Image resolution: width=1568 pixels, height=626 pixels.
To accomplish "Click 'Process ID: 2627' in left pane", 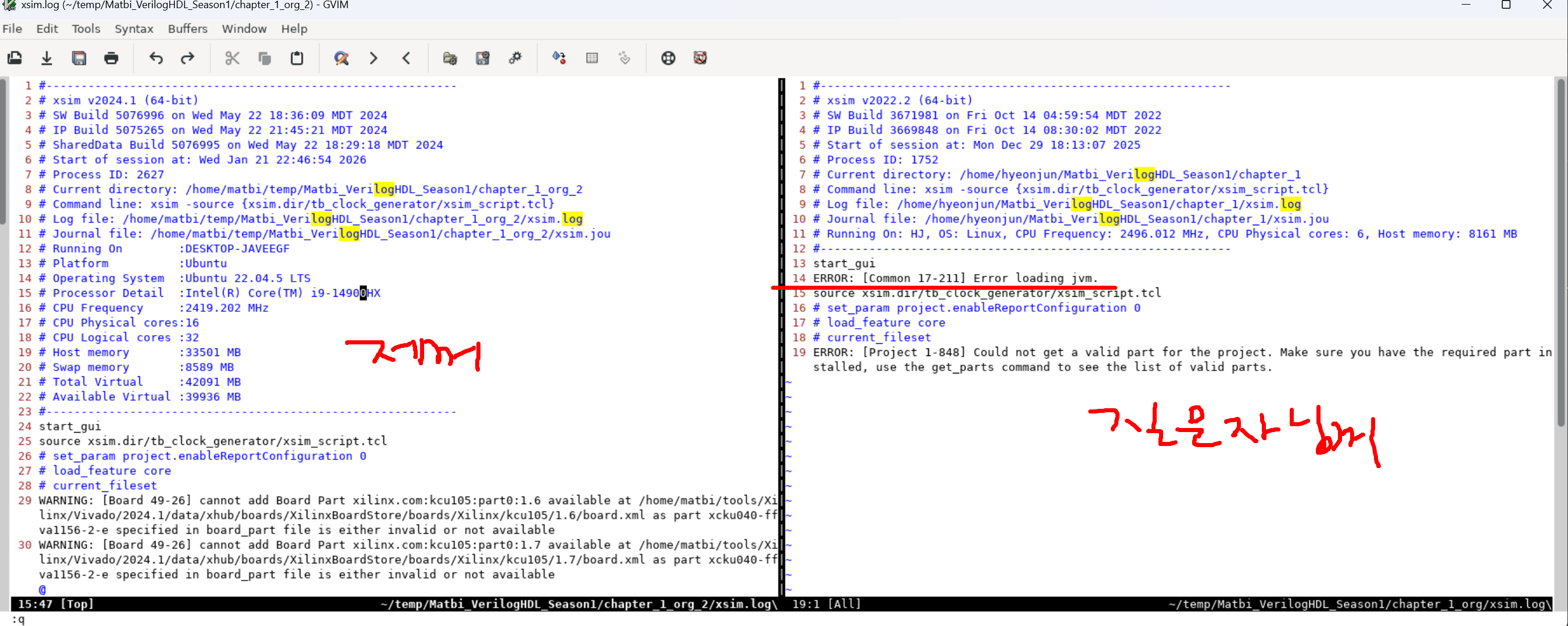I will click(108, 175).
